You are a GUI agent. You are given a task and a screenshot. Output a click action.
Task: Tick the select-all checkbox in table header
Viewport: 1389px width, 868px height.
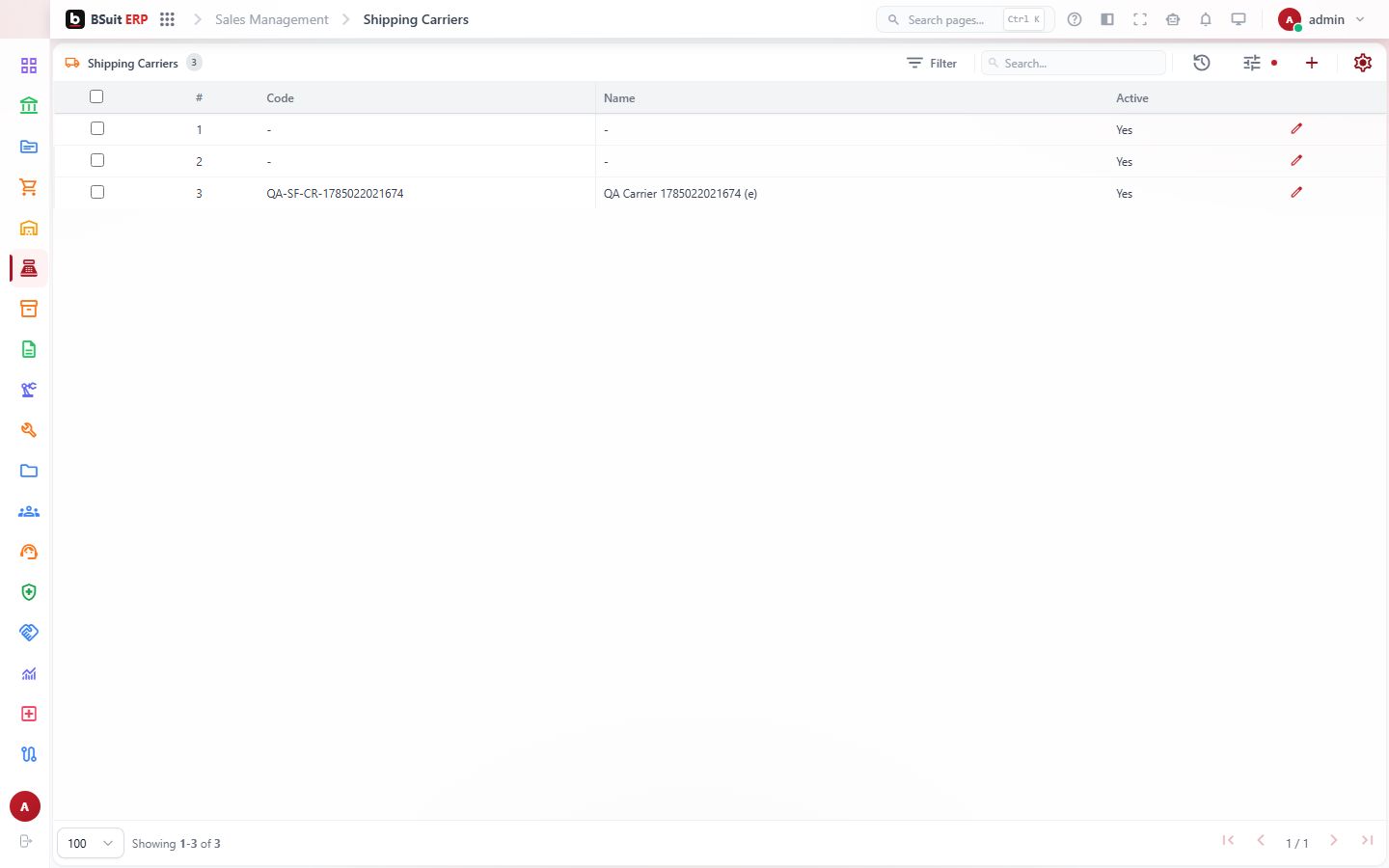pos(96,96)
